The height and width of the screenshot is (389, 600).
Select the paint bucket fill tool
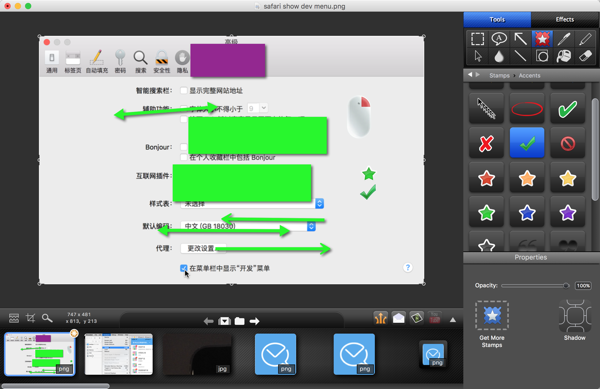coord(564,56)
